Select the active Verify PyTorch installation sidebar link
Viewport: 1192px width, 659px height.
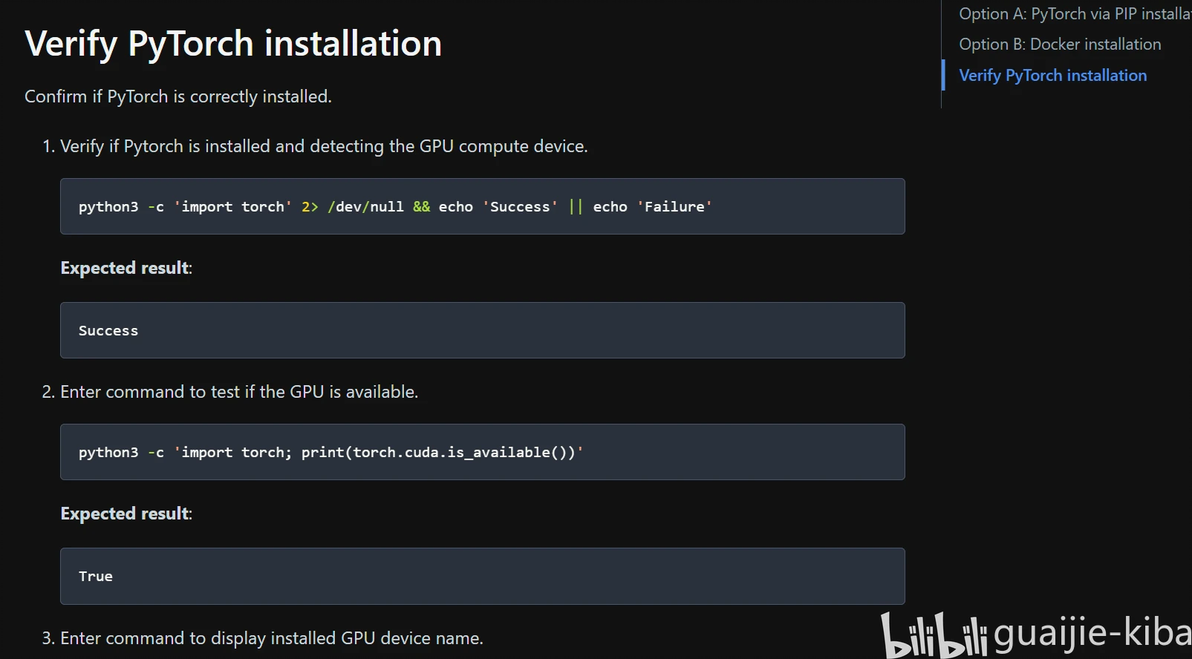(1052, 75)
